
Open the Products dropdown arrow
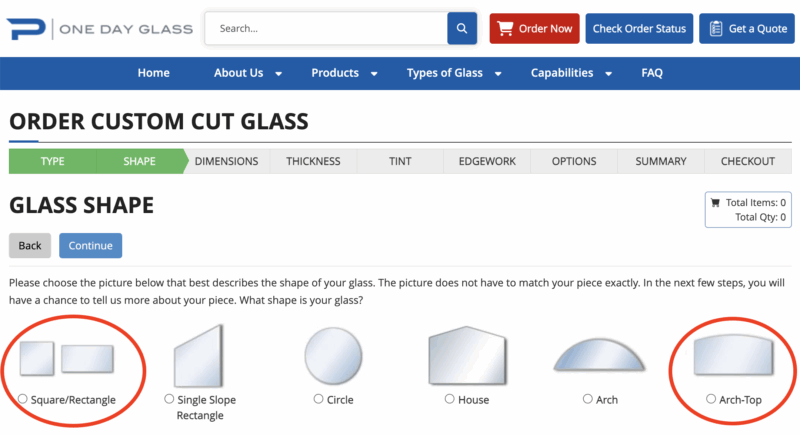tap(374, 74)
